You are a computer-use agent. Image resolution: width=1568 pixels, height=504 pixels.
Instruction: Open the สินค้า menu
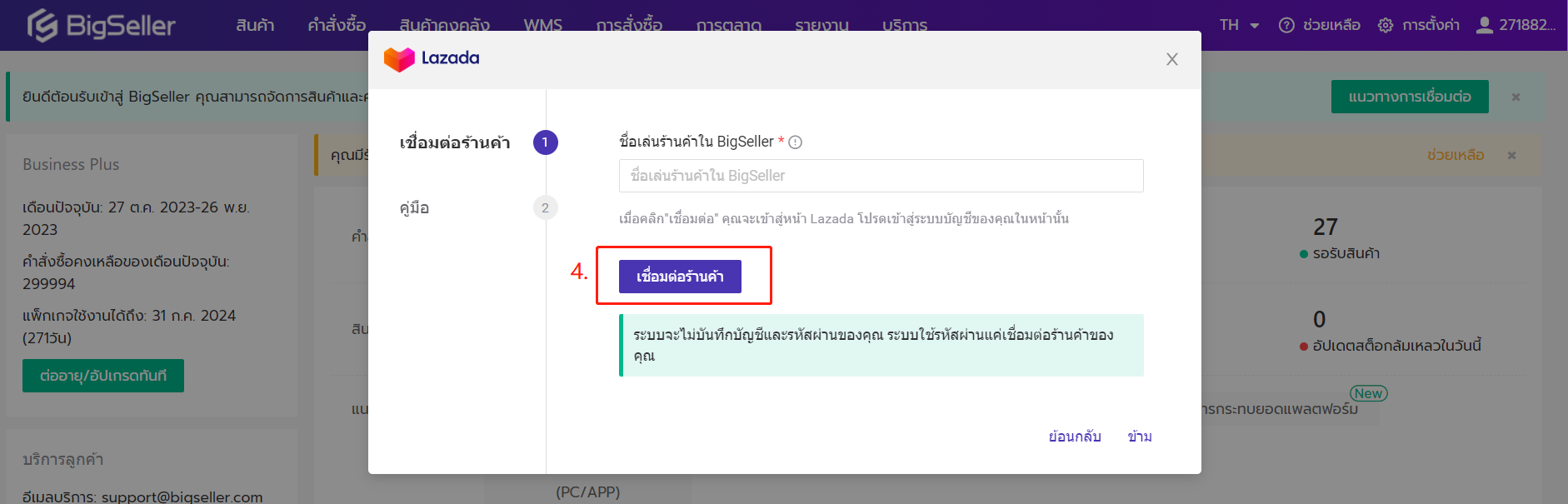255,25
